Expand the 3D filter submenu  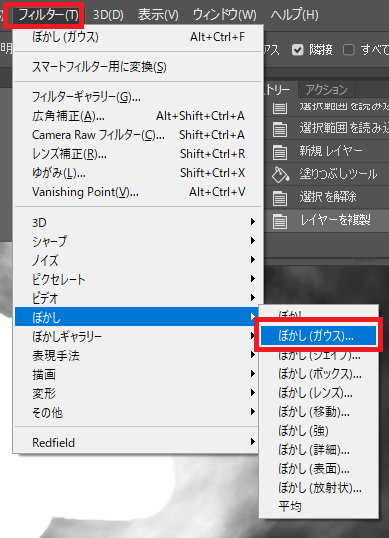138,222
